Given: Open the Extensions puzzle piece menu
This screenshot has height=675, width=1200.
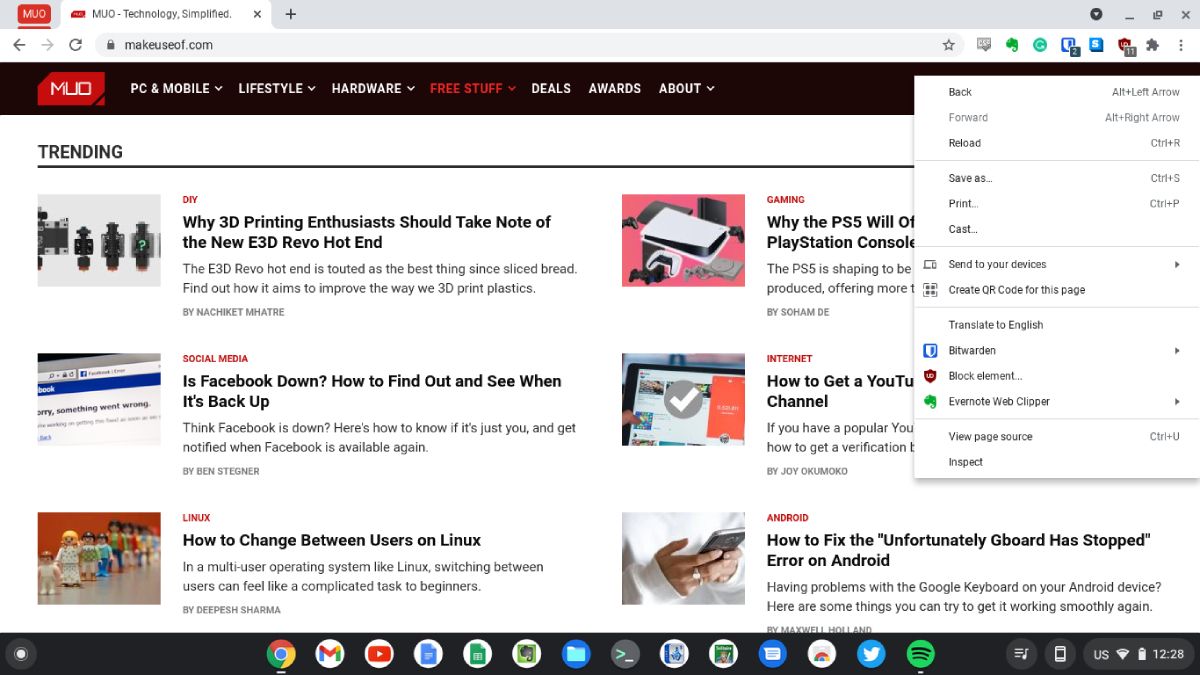Looking at the screenshot, I should [1152, 45].
